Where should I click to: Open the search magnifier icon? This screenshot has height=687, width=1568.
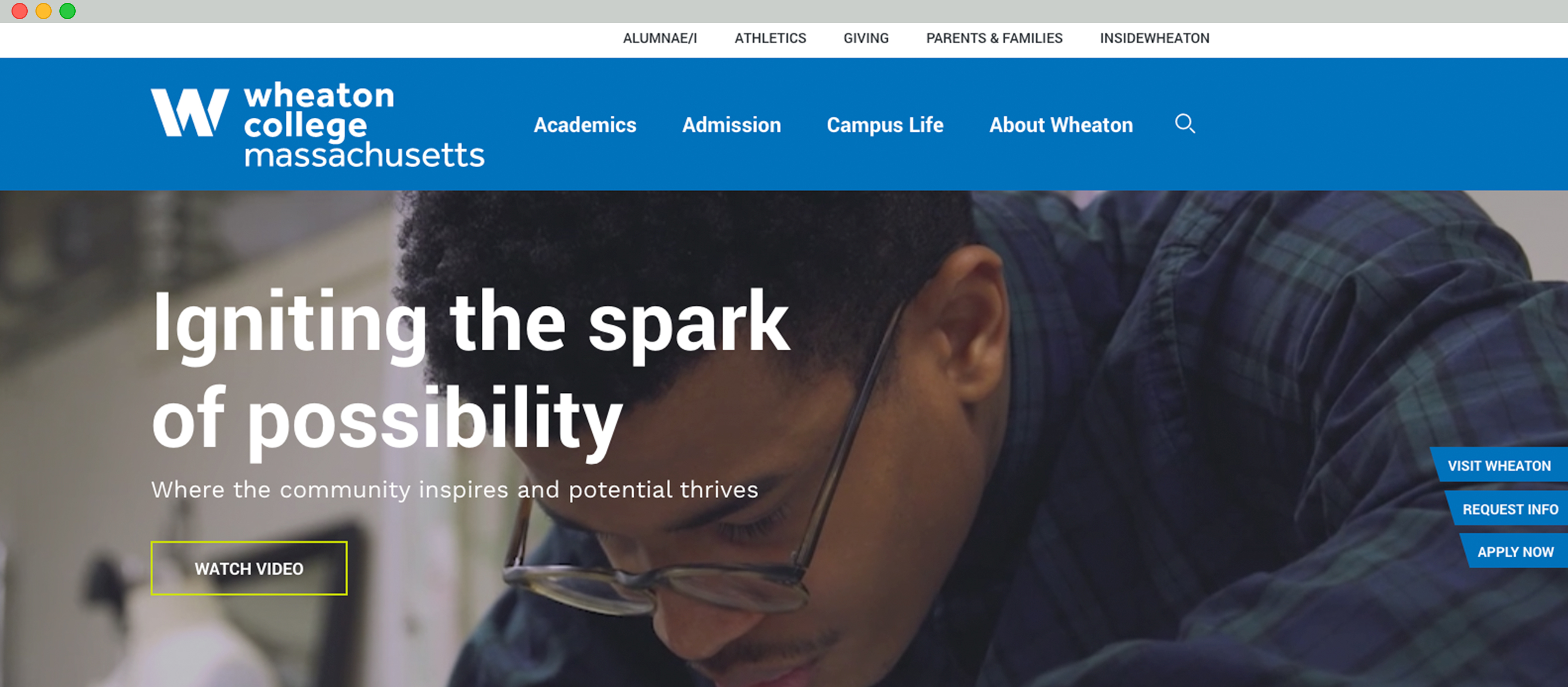coord(1184,124)
